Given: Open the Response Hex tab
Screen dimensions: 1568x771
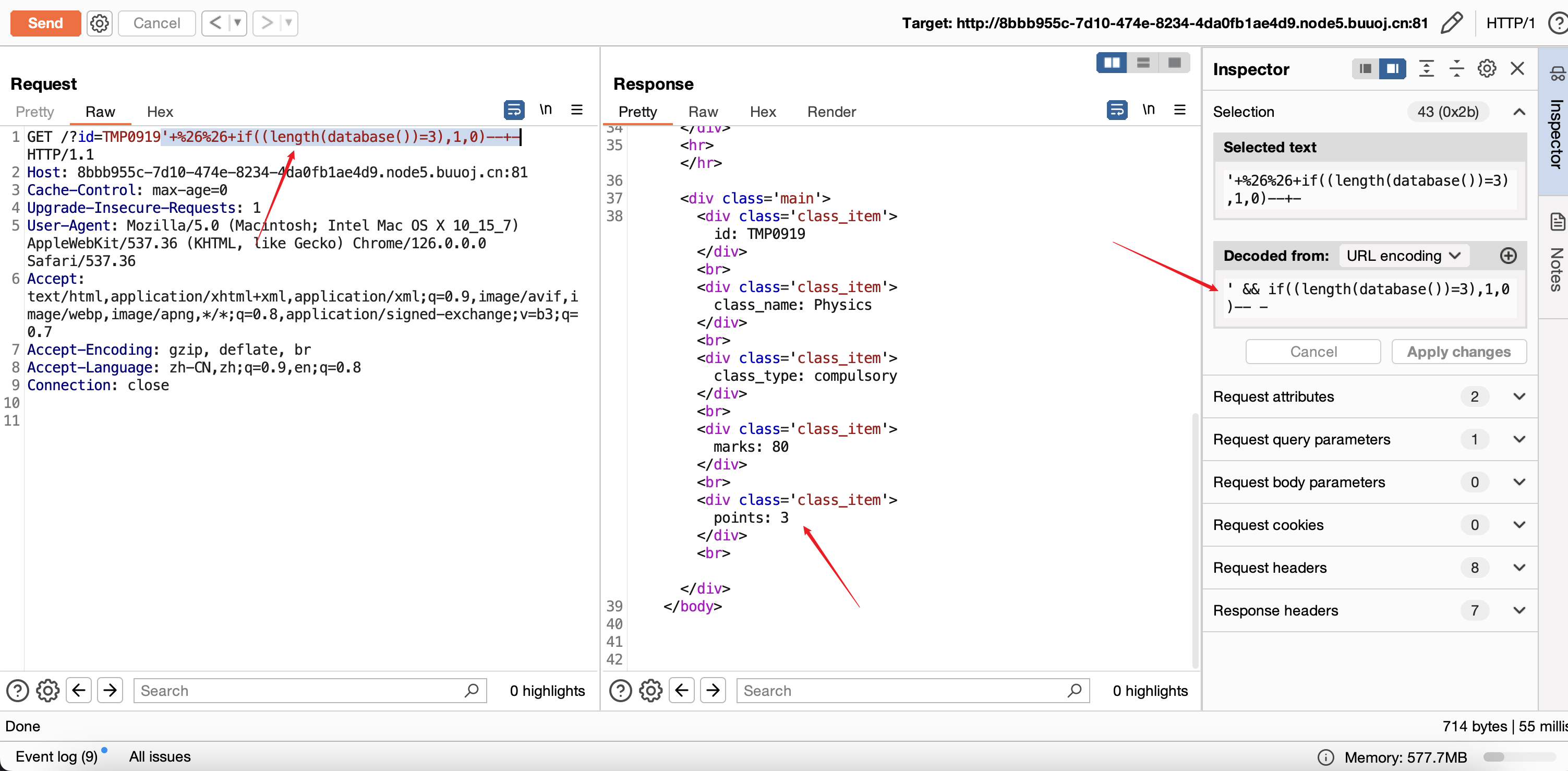Looking at the screenshot, I should (x=763, y=112).
